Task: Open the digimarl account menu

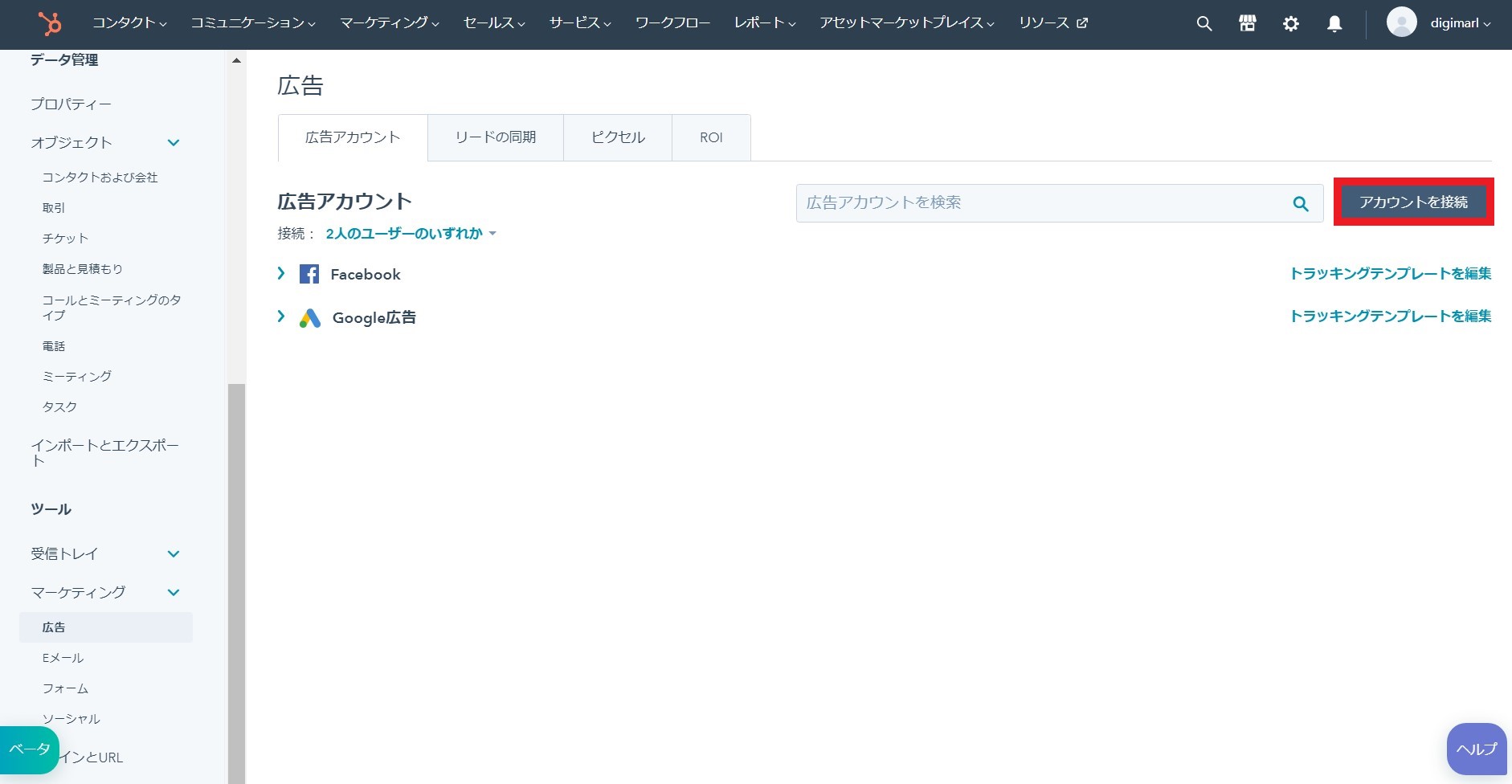Action: (1460, 23)
